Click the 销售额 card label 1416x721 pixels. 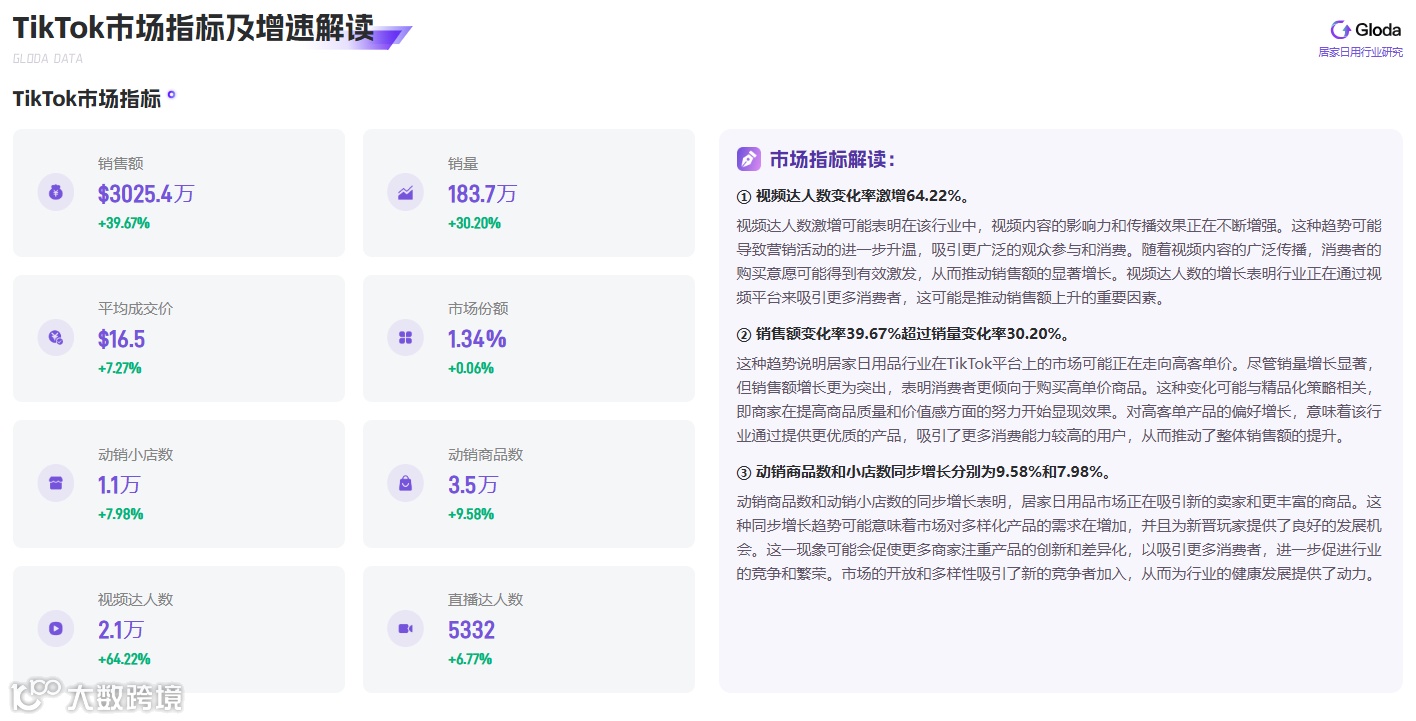121,163
